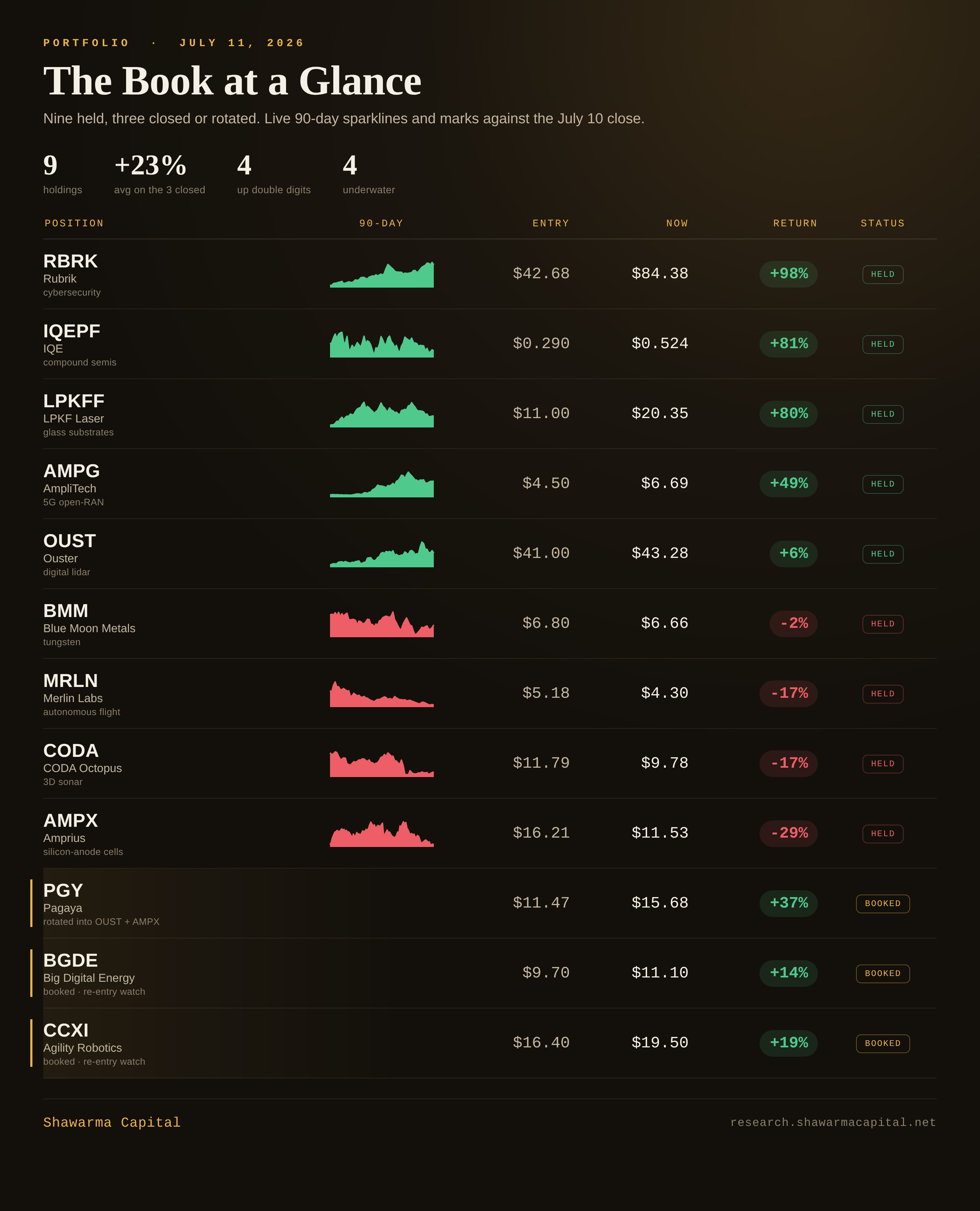Viewport: 980px width, 1211px height.
Task: Click the -29% return badge
Action: point(789,834)
